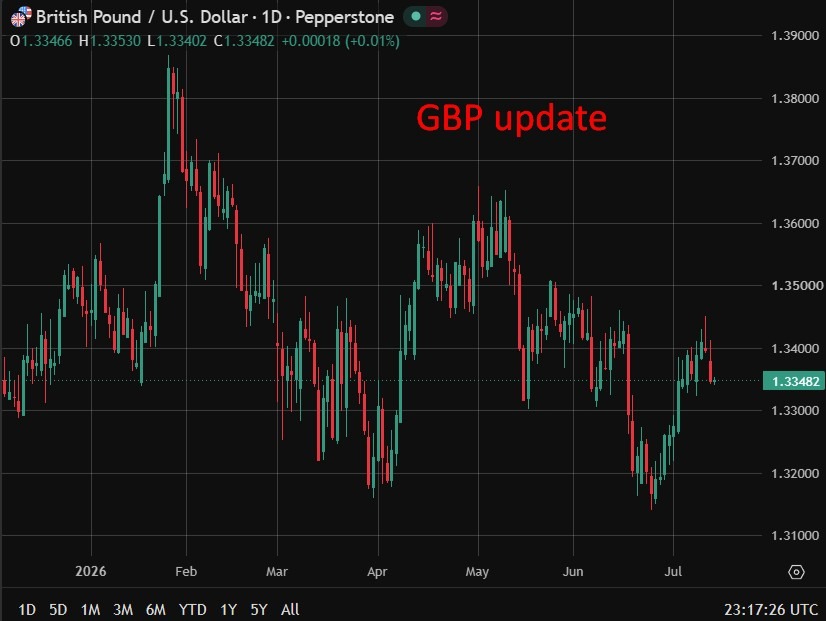The width and height of the screenshot is (826, 621).
Task: Click the pink data mode wave icon
Action: (436, 16)
